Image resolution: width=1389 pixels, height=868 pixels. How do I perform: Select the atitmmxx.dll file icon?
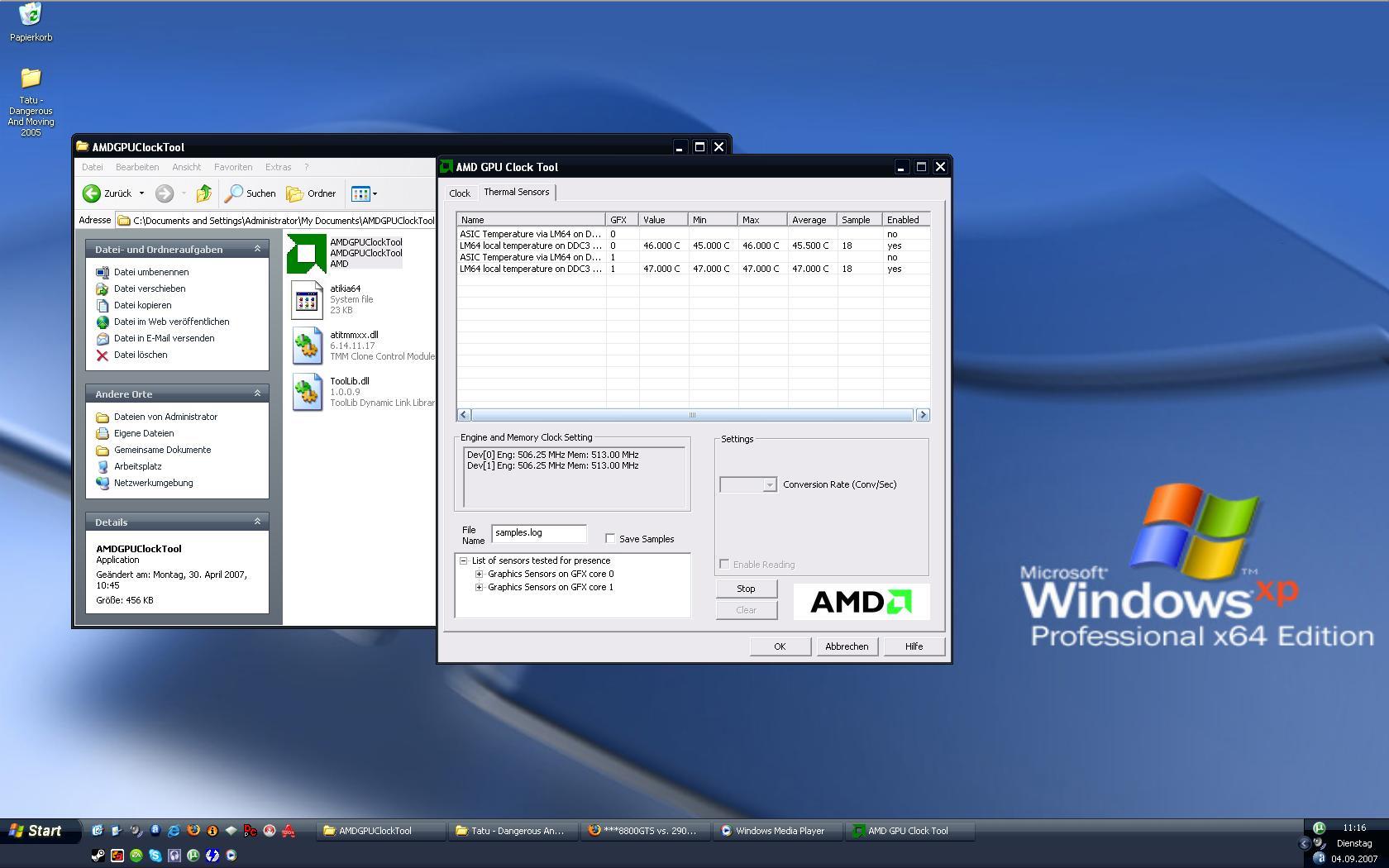coord(307,346)
